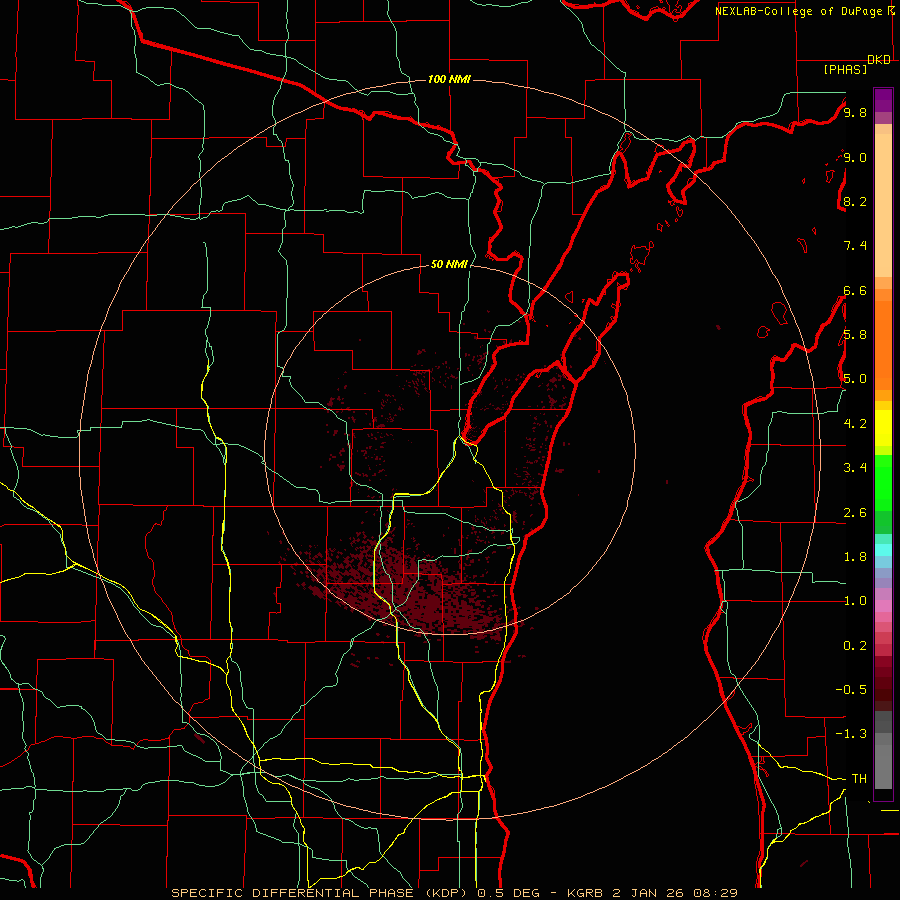900x900 pixels.
Task: Select the 8.2 value on the color scale
Action: click(855, 201)
